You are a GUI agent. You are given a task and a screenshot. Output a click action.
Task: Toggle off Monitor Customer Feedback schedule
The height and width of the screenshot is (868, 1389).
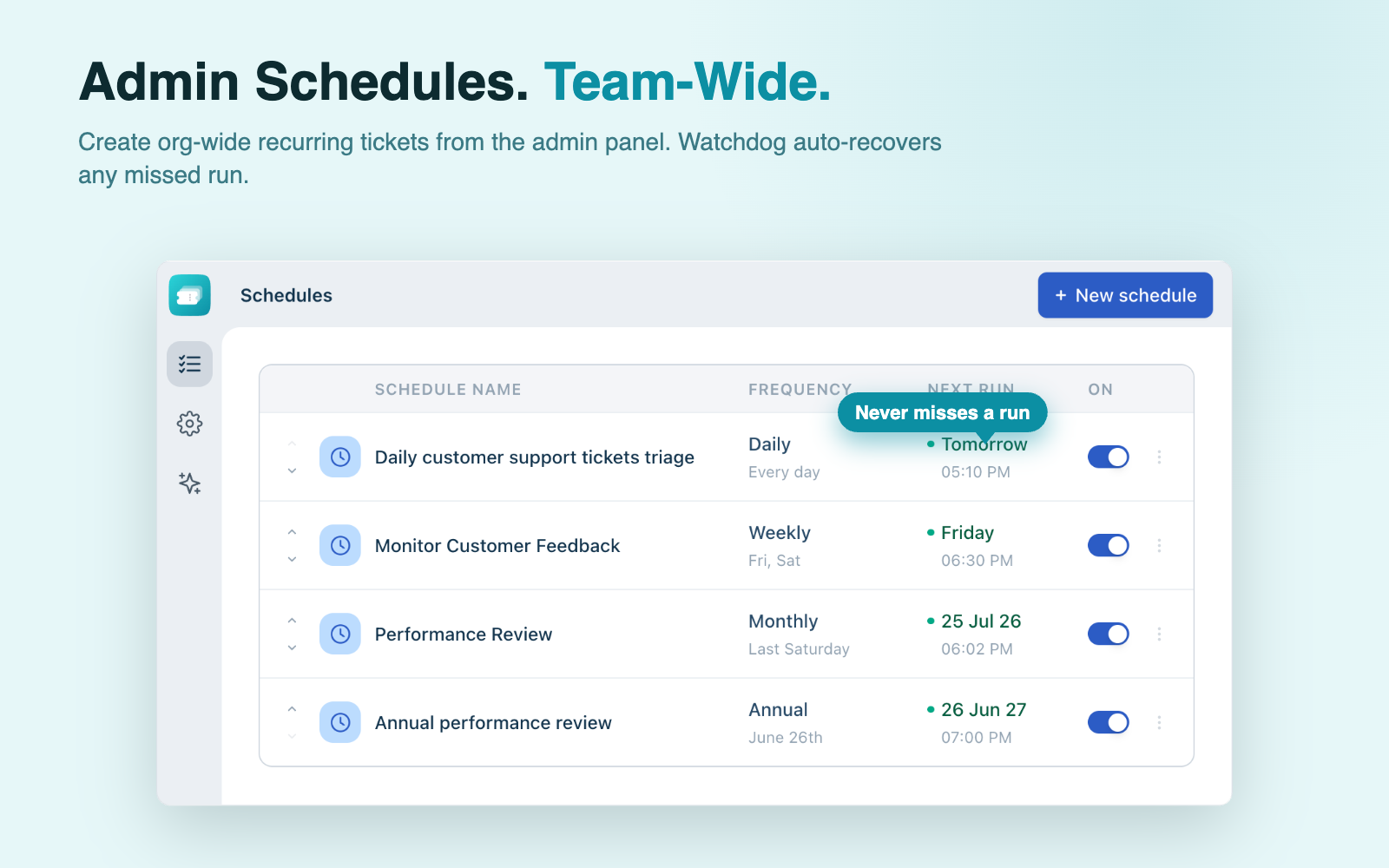coord(1109,545)
